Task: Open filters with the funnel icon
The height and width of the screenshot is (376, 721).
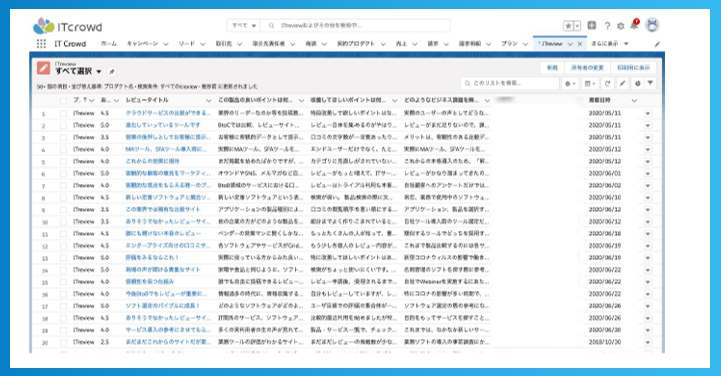Action: (x=650, y=84)
